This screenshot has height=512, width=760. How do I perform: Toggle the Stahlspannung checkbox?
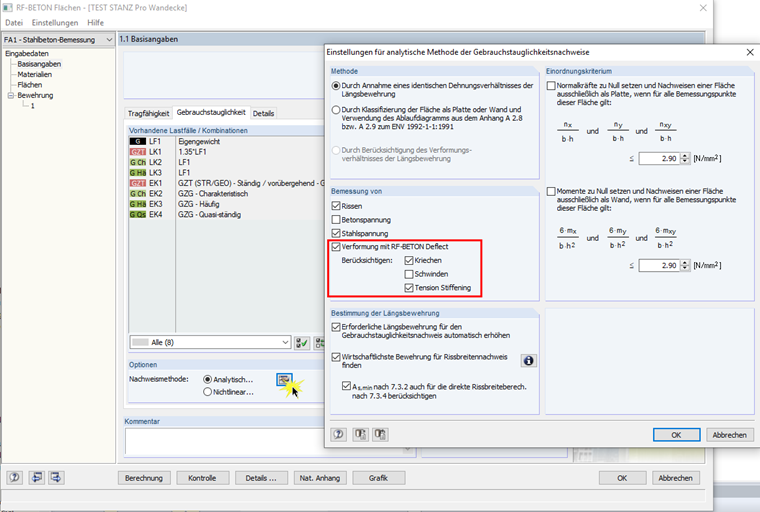tap(336, 233)
